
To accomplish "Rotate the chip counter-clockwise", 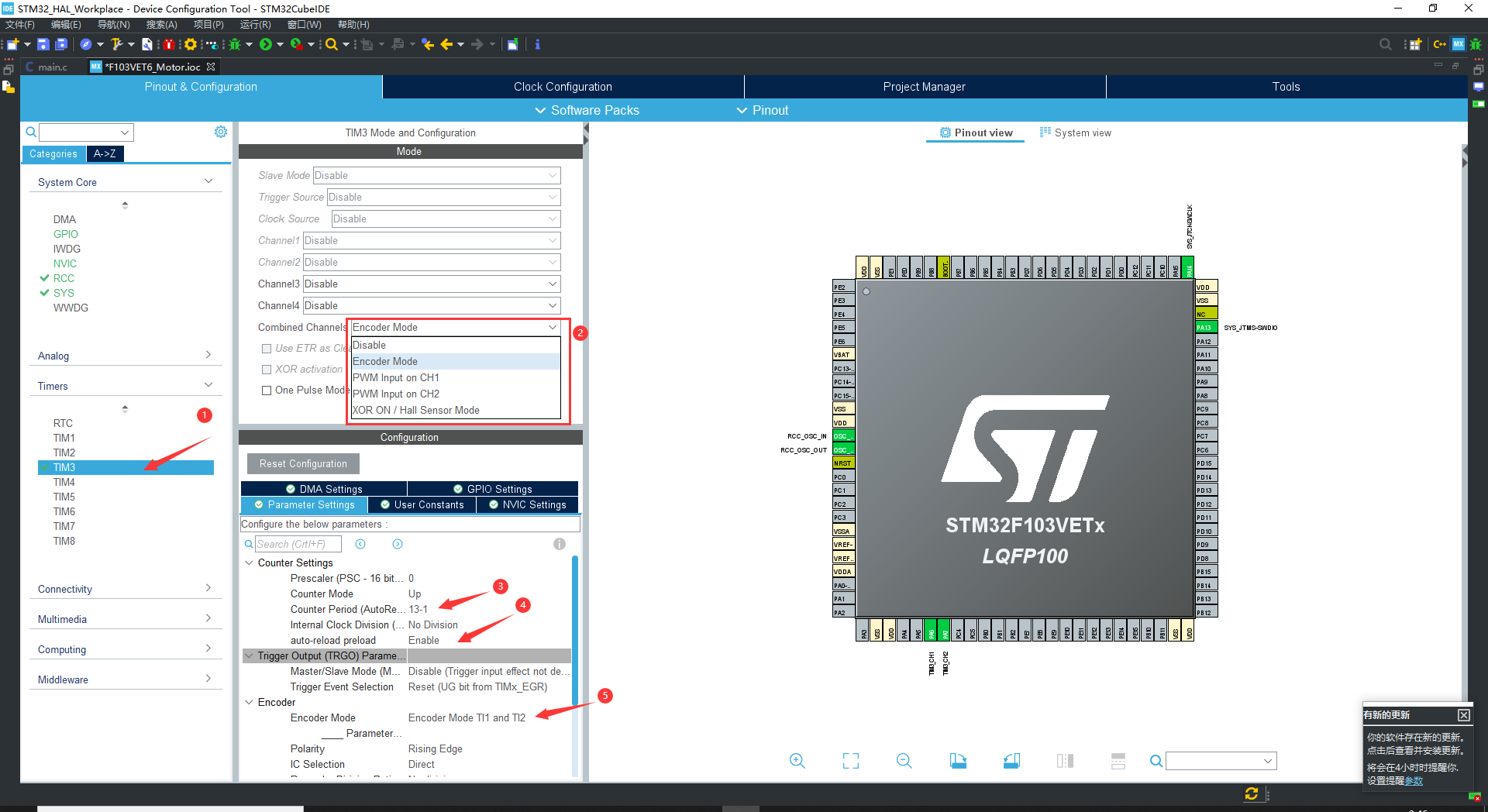I will point(1011,761).
